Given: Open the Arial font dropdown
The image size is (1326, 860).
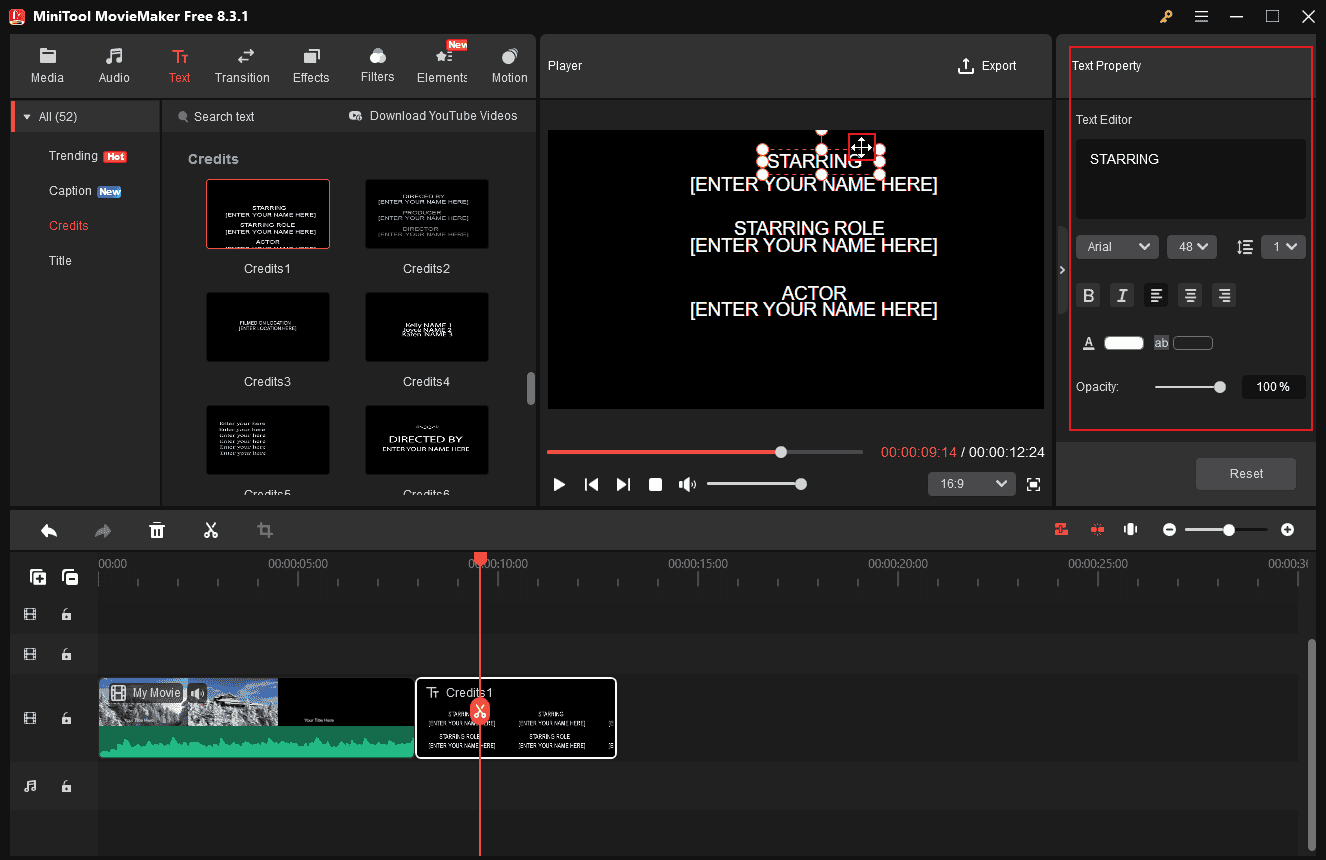Looking at the screenshot, I should (x=1117, y=246).
